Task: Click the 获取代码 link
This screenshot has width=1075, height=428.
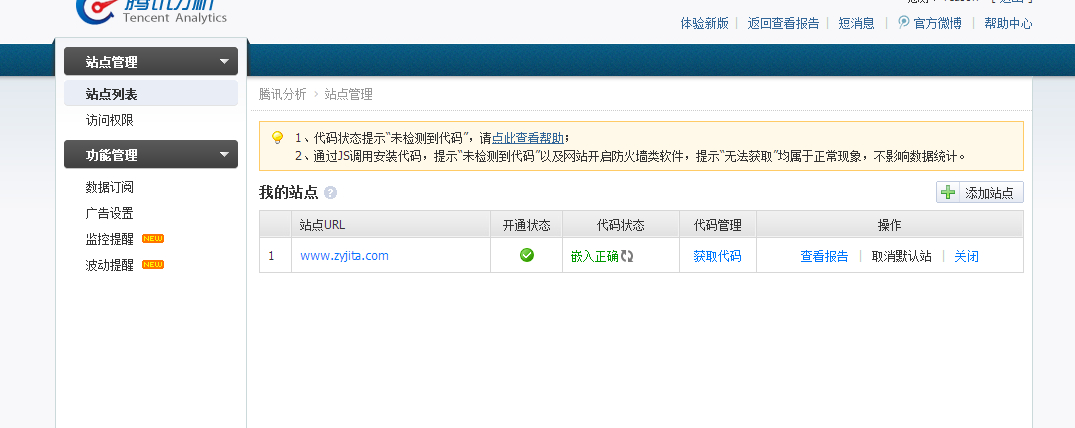Action: (x=717, y=257)
